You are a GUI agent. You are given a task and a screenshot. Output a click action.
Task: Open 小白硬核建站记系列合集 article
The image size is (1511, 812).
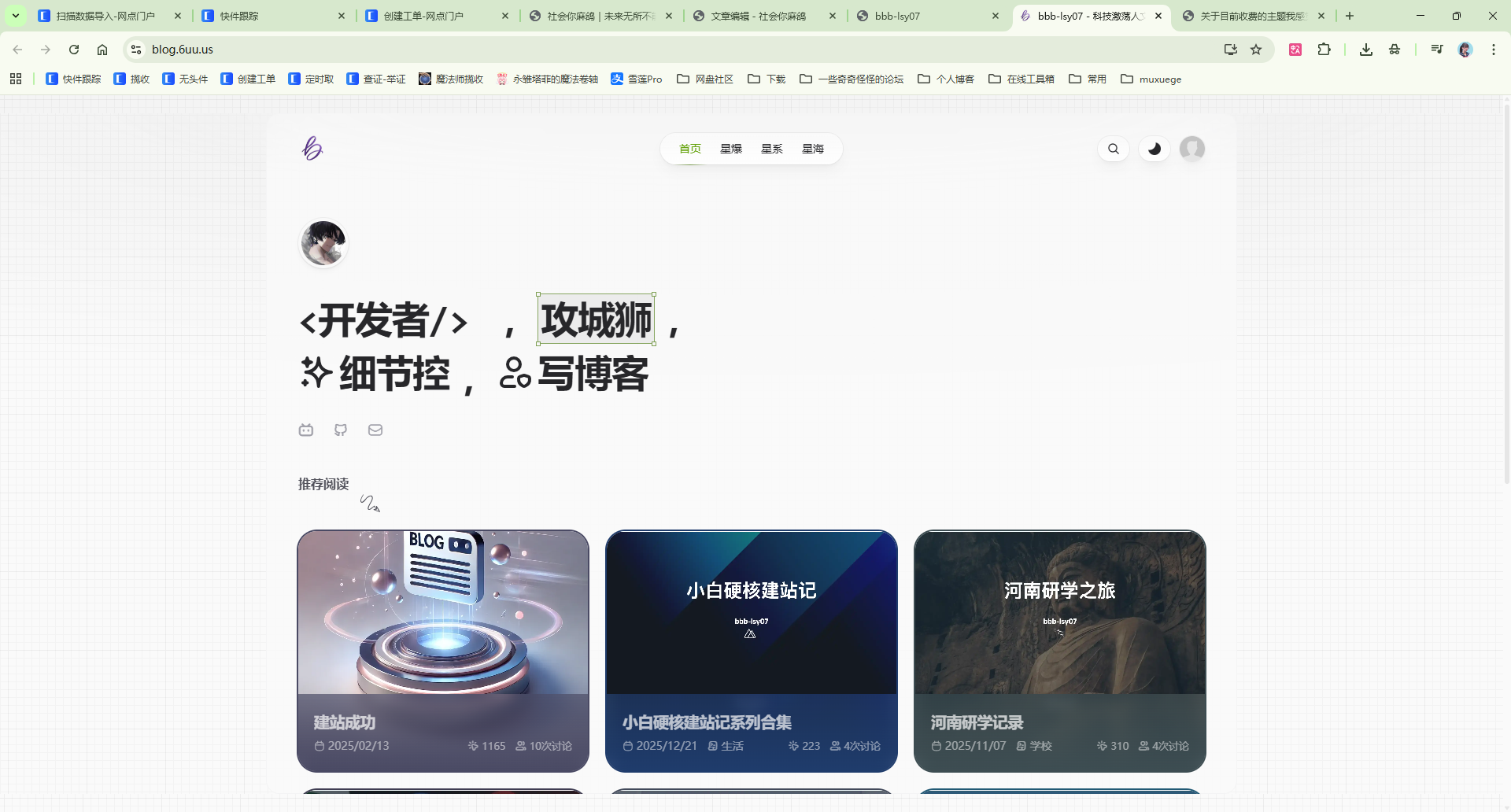pos(707,722)
